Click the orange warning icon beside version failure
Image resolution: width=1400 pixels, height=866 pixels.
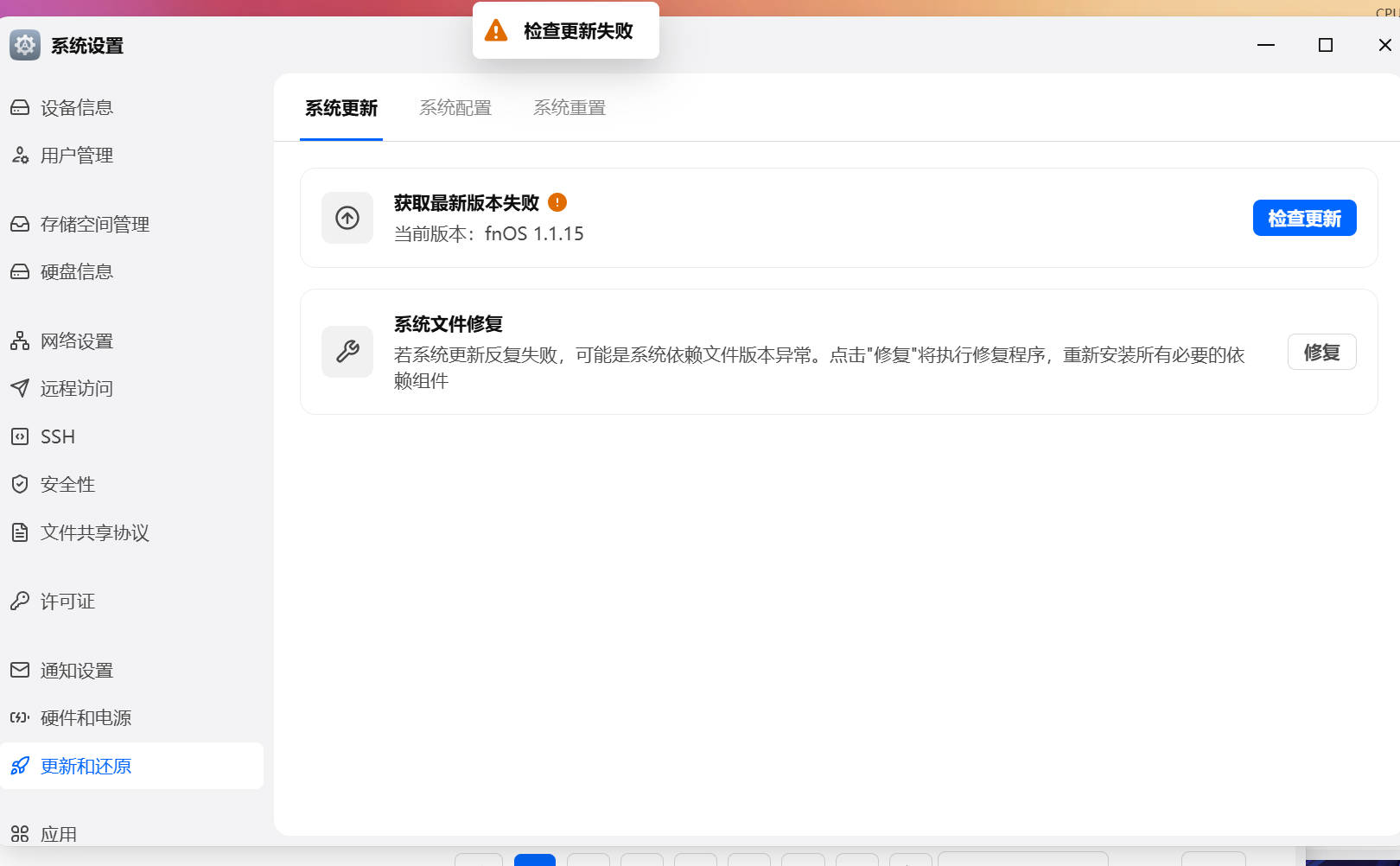(x=557, y=202)
